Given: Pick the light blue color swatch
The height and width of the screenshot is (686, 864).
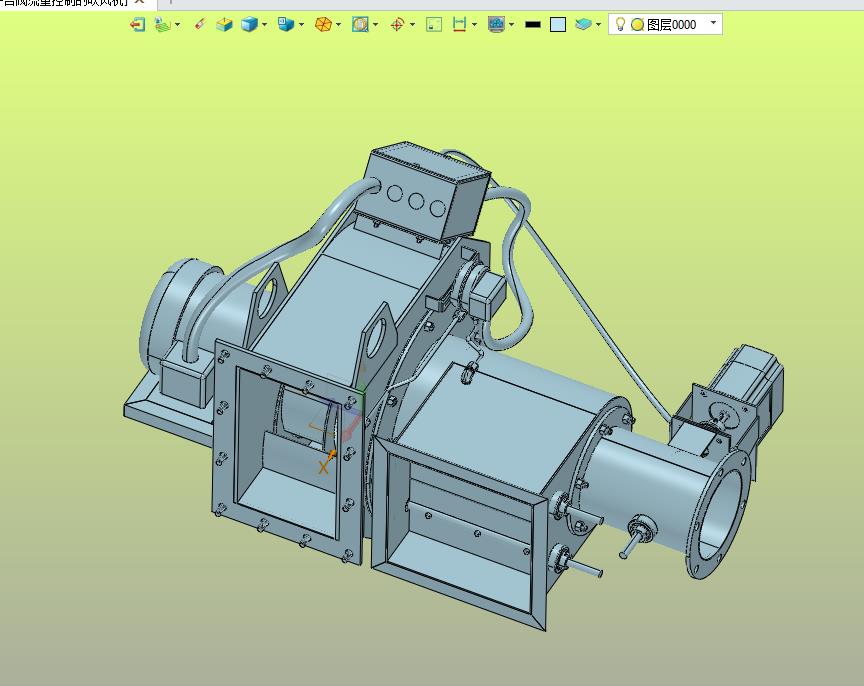Looking at the screenshot, I should click(x=558, y=24).
